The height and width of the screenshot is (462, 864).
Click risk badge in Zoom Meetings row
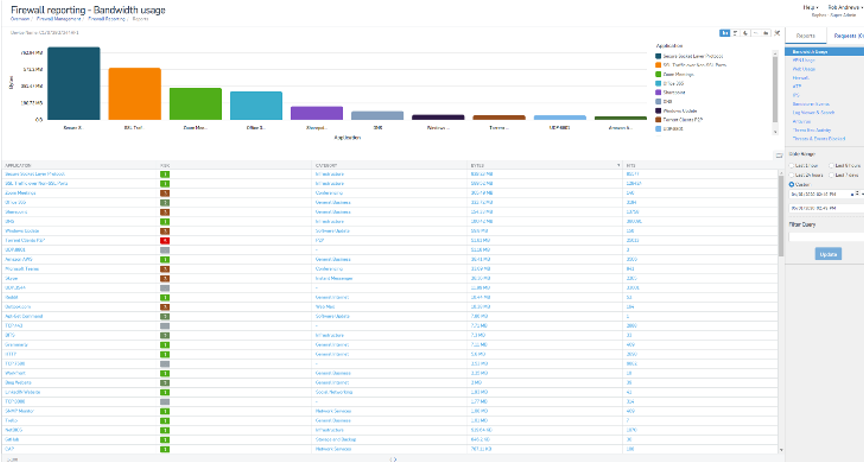164,194
